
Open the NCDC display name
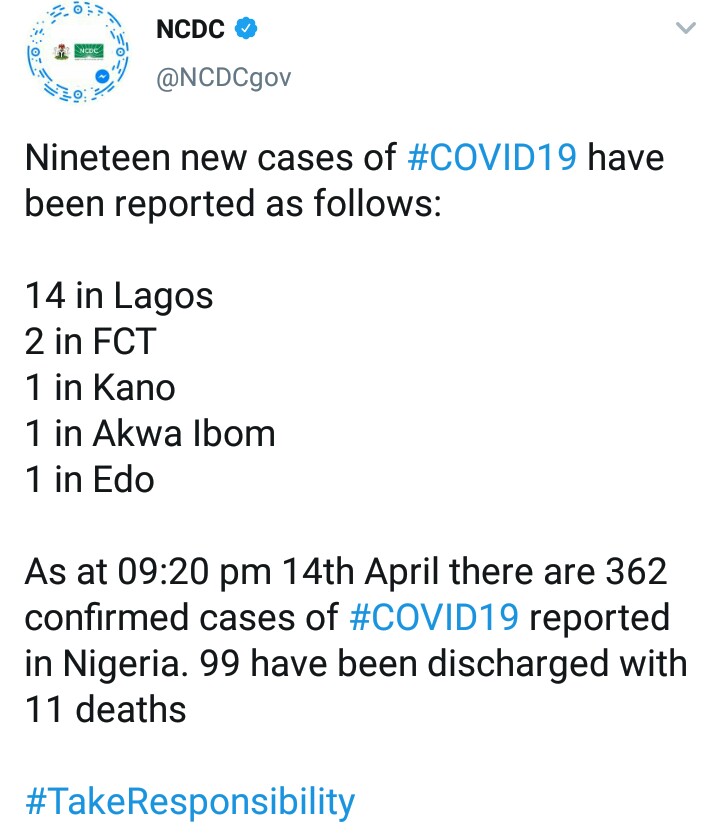point(190,29)
